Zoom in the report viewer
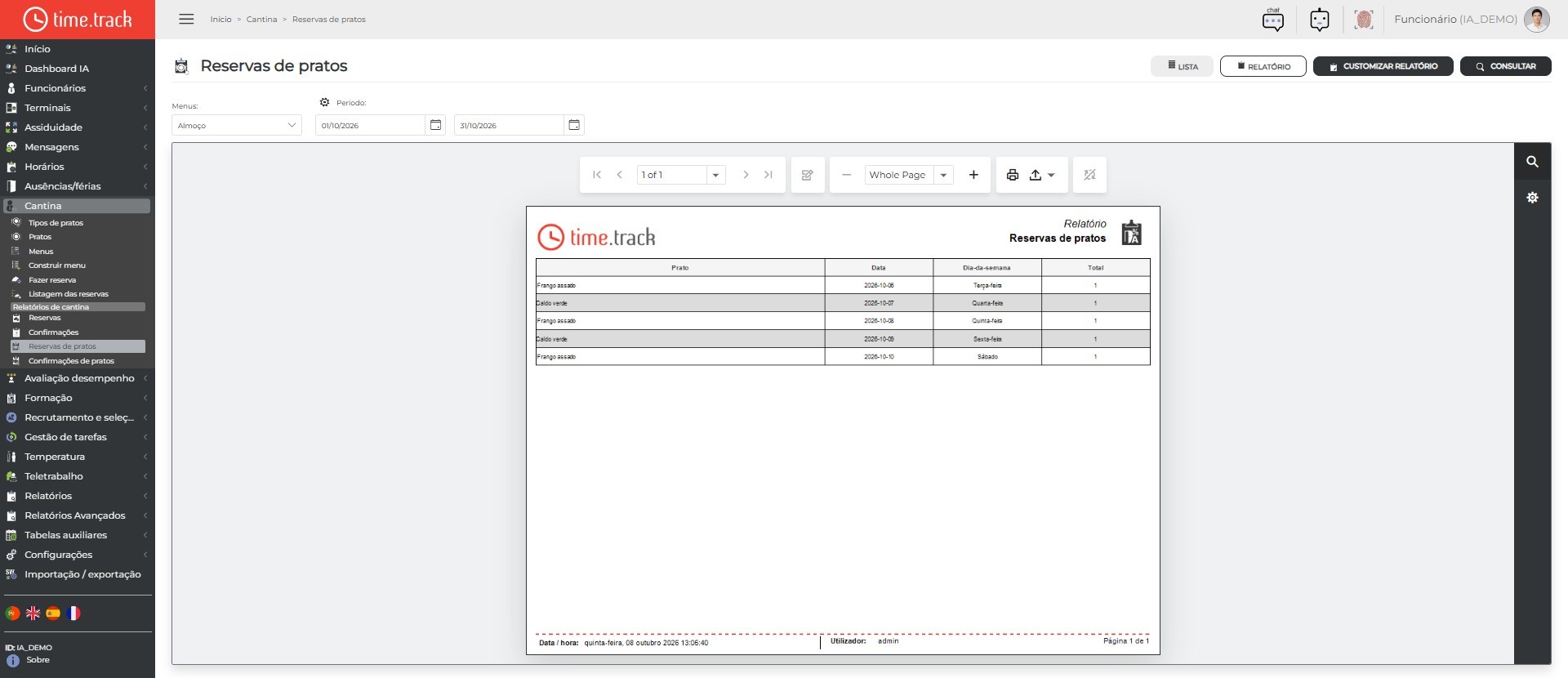 pos(973,175)
